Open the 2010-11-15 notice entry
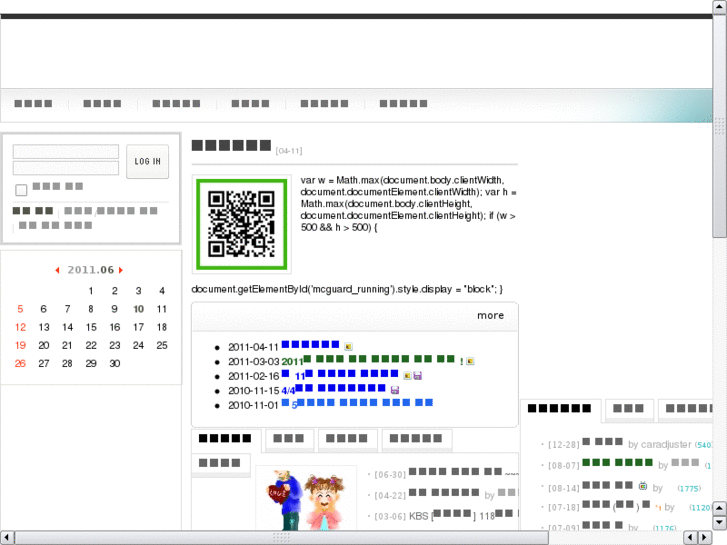Image resolution: width=727 pixels, height=545 pixels. coord(333,389)
